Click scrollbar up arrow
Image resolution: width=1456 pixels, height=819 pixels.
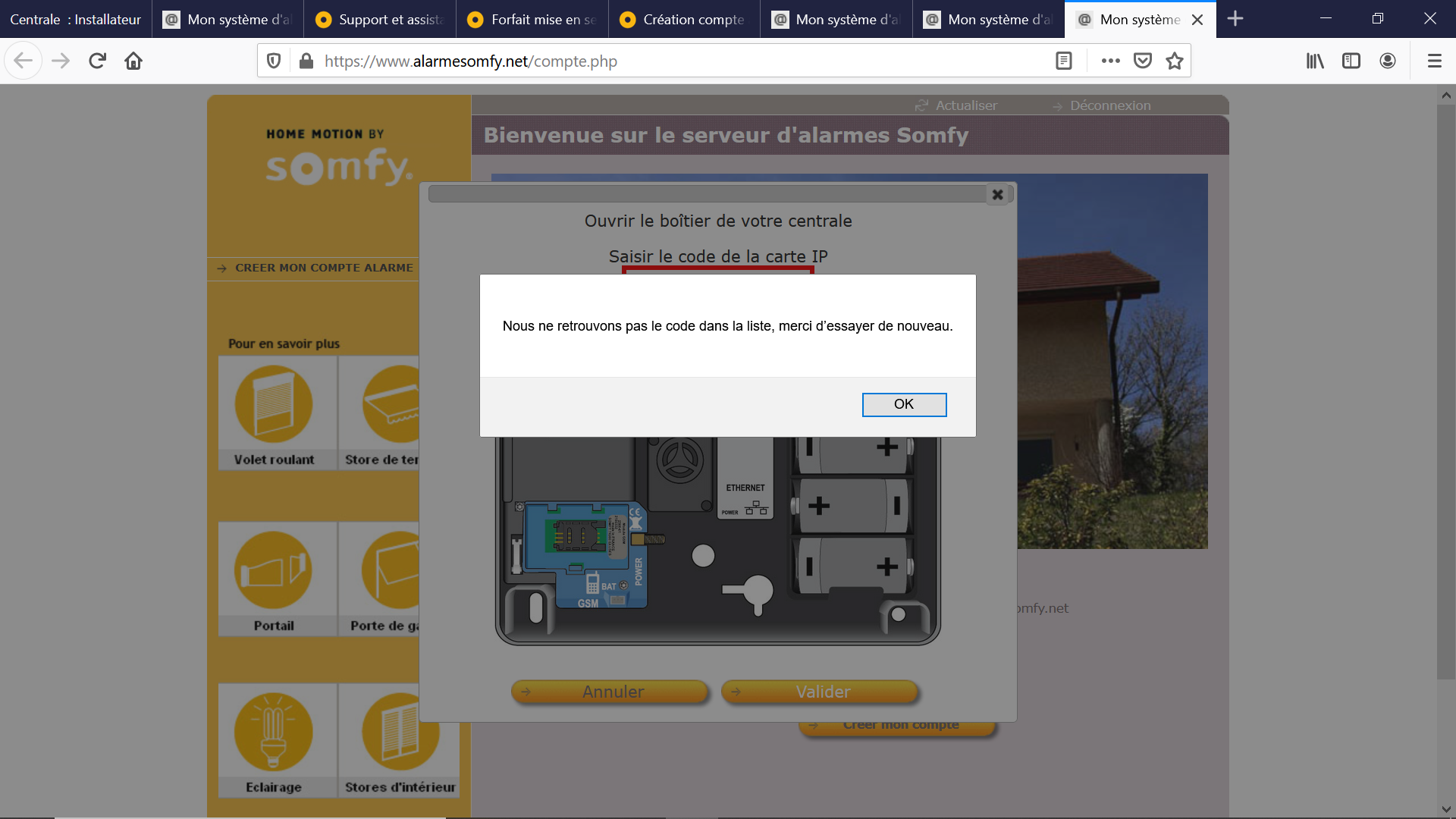coord(1446,96)
